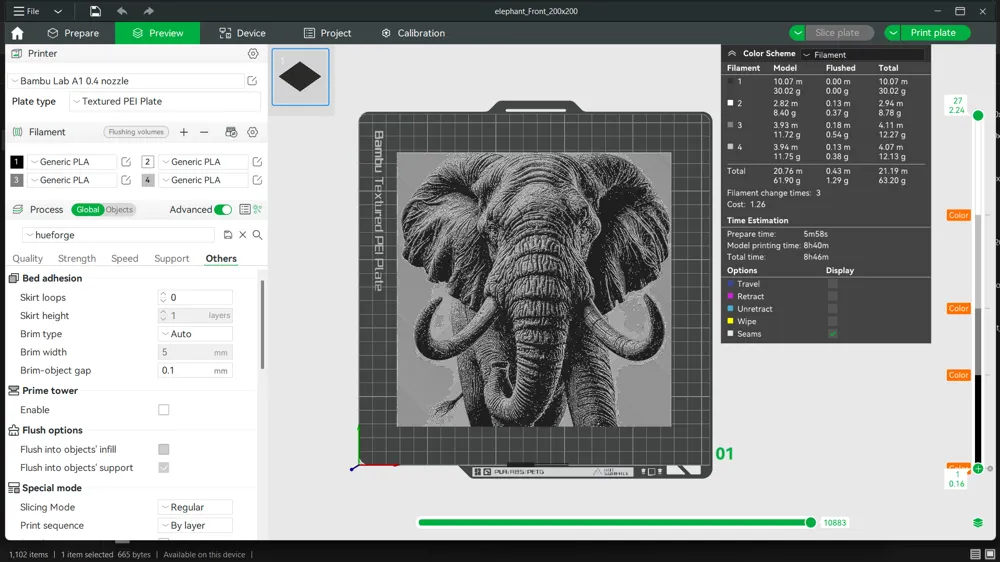Image resolution: width=1000 pixels, height=562 pixels.
Task: Open printer settings gear icon
Action: (x=253, y=54)
